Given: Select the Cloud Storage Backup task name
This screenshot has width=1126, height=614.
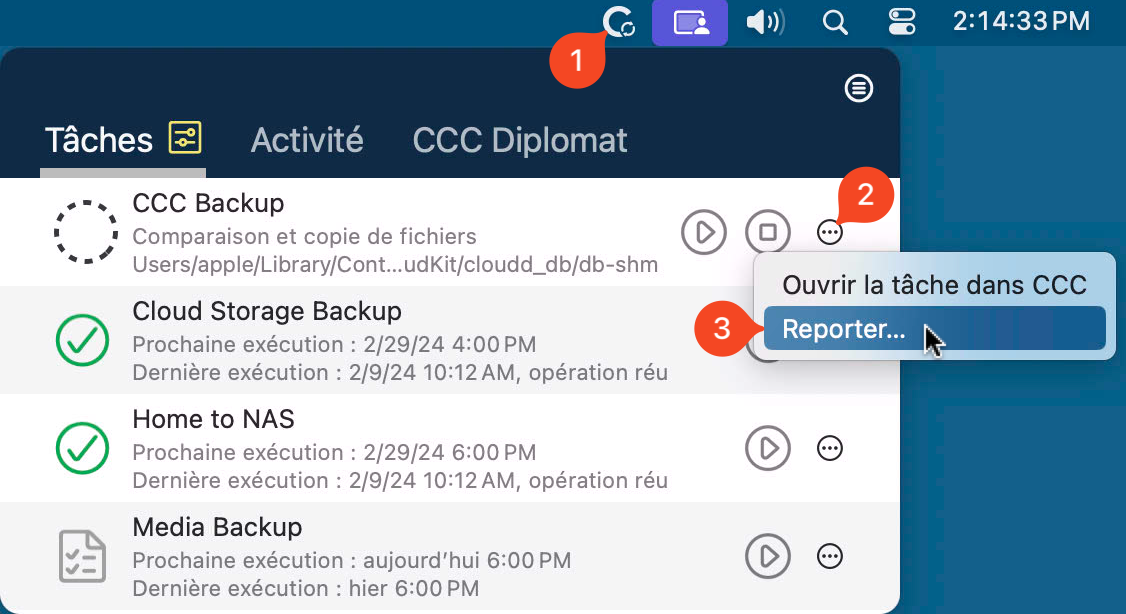Looking at the screenshot, I should click(x=267, y=311).
